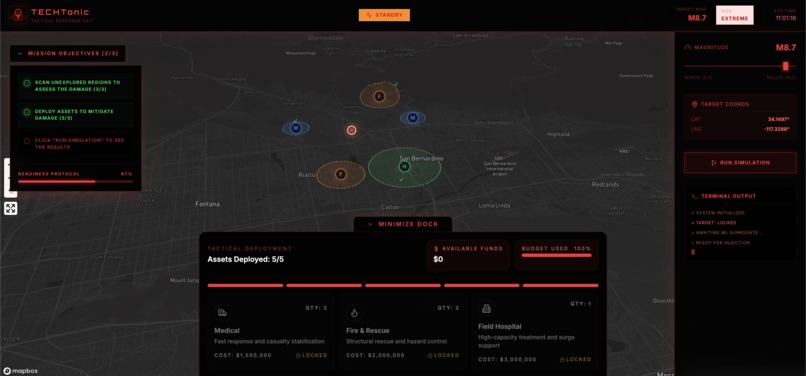Adjust the Magnitude slider handle
806x376 pixels.
785,66
